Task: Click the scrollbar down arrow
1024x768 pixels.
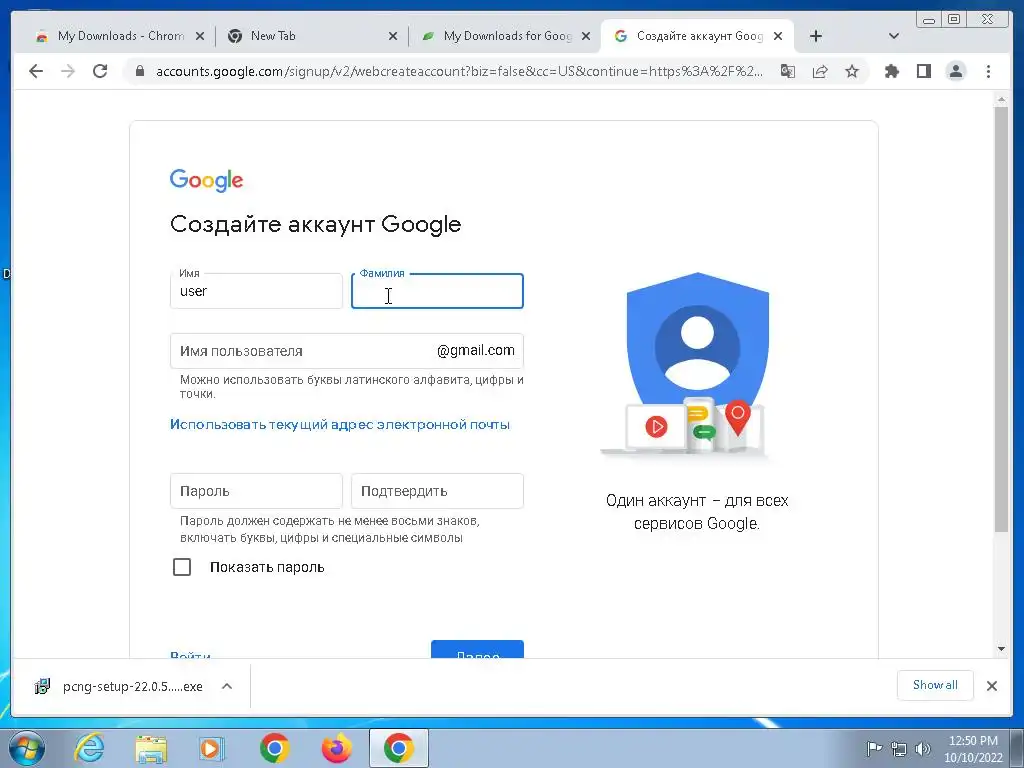Action: pyautogui.click(x=1001, y=648)
